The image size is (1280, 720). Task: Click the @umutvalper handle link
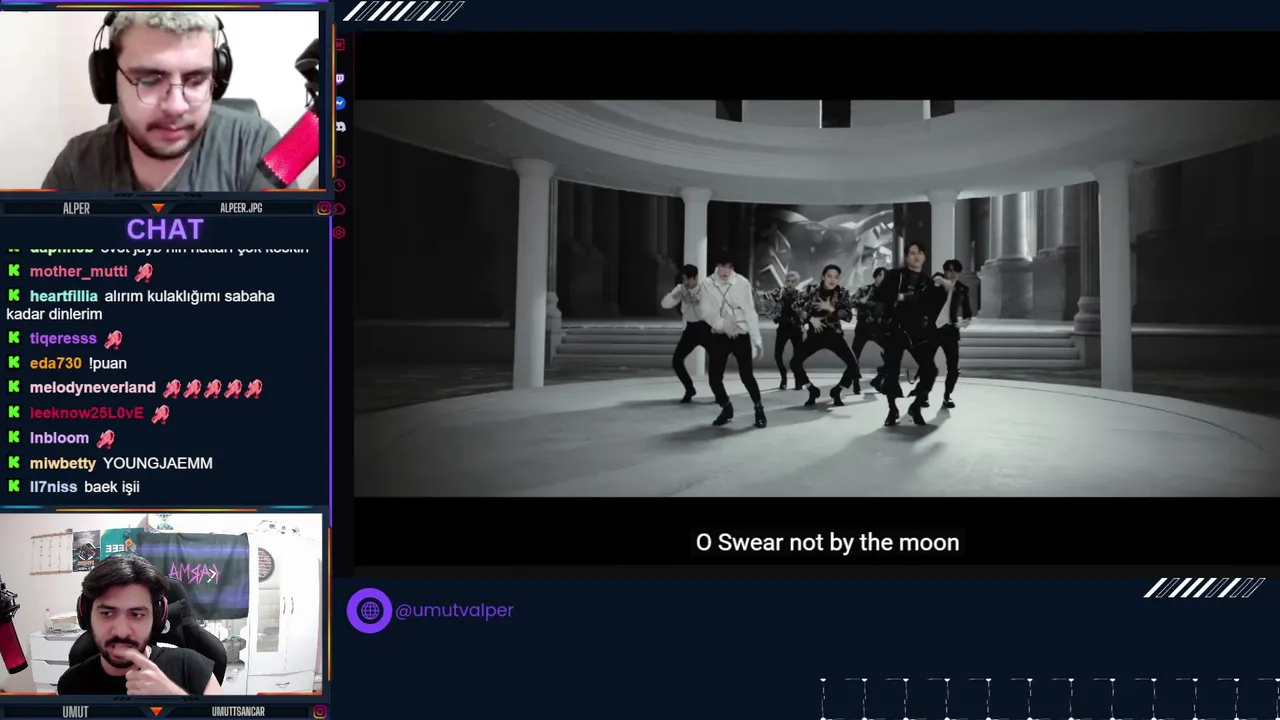[454, 610]
